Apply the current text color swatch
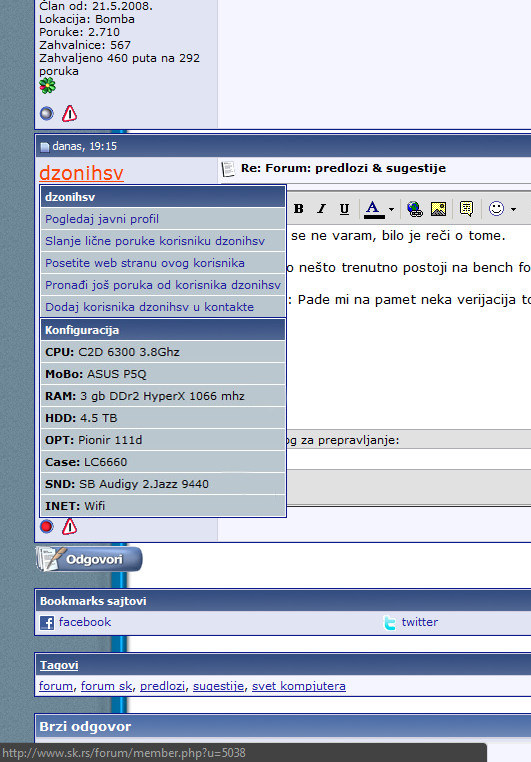Viewport: 531px width, 762px height. pos(374,209)
